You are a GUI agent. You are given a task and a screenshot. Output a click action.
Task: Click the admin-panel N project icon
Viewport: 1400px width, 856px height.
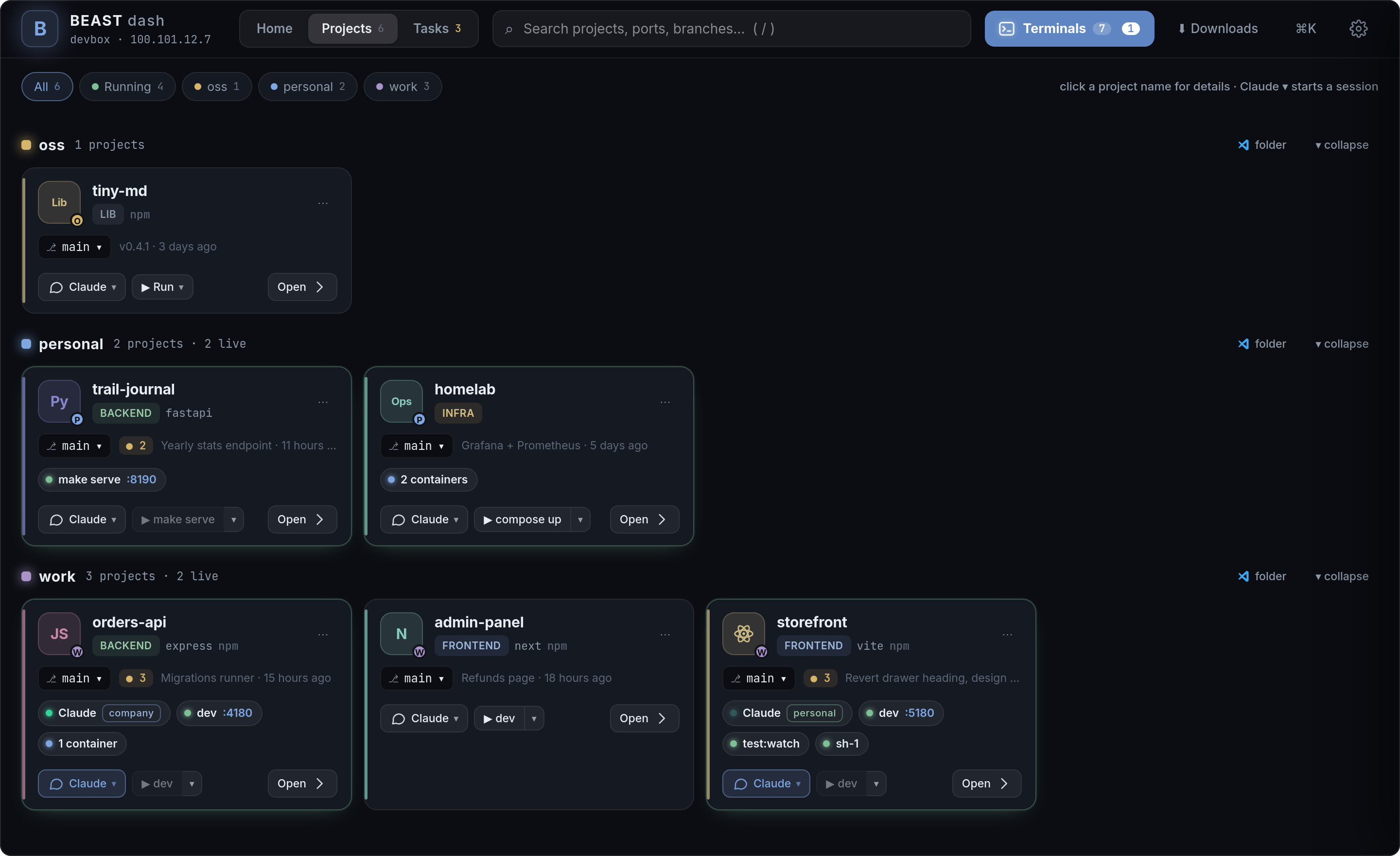[x=401, y=634]
